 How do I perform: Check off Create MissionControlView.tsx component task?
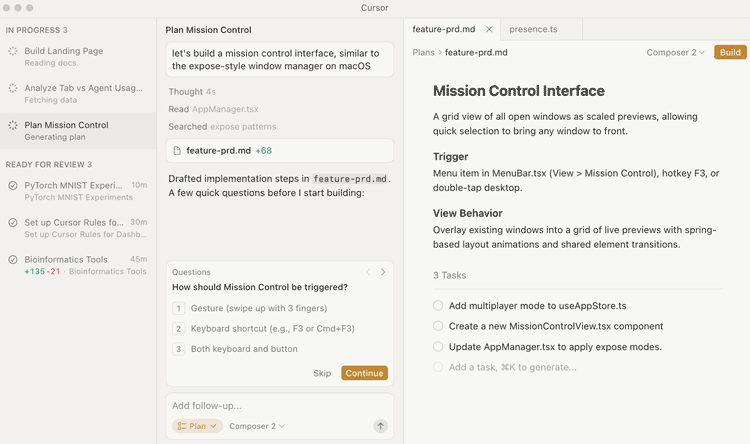pyautogui.click(x=438, y=326)
